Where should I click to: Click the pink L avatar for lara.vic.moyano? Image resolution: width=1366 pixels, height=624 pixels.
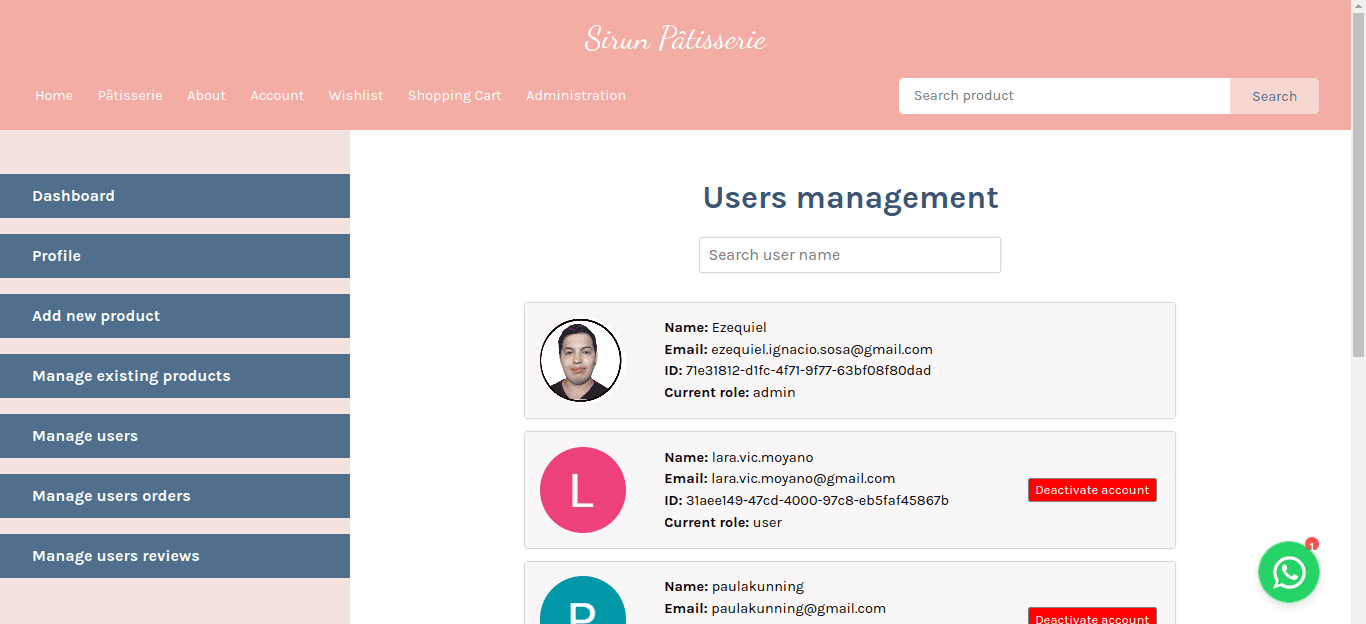(x=582, y=490)
